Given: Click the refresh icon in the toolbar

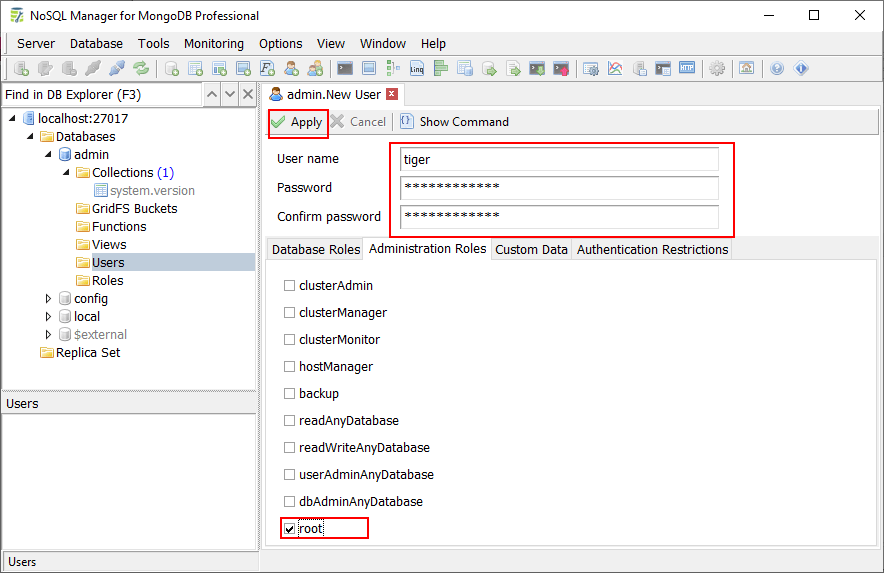Looking at the screenshot, I should pyautogui.click(x=141, y=69).
